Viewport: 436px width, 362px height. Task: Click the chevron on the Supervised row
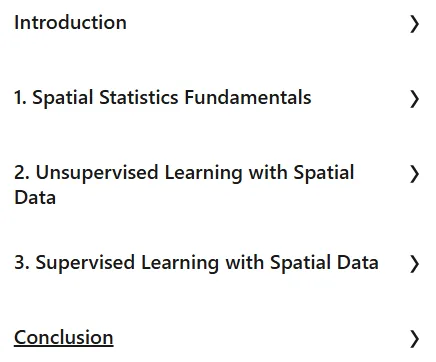[414, 264]
